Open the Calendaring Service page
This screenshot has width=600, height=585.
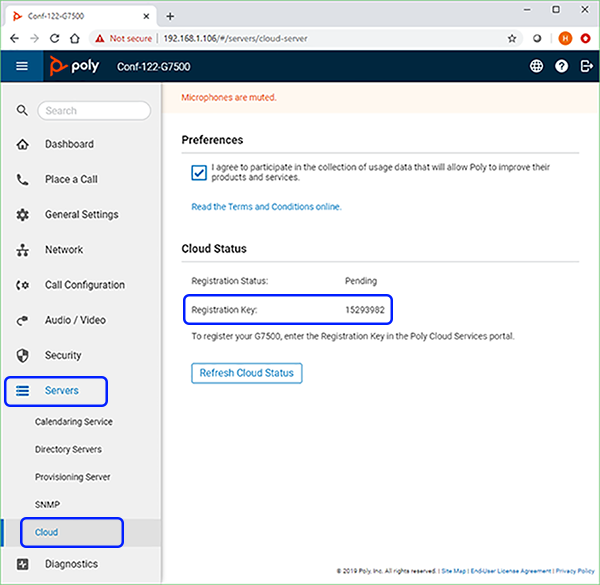[x=73, y=422]
